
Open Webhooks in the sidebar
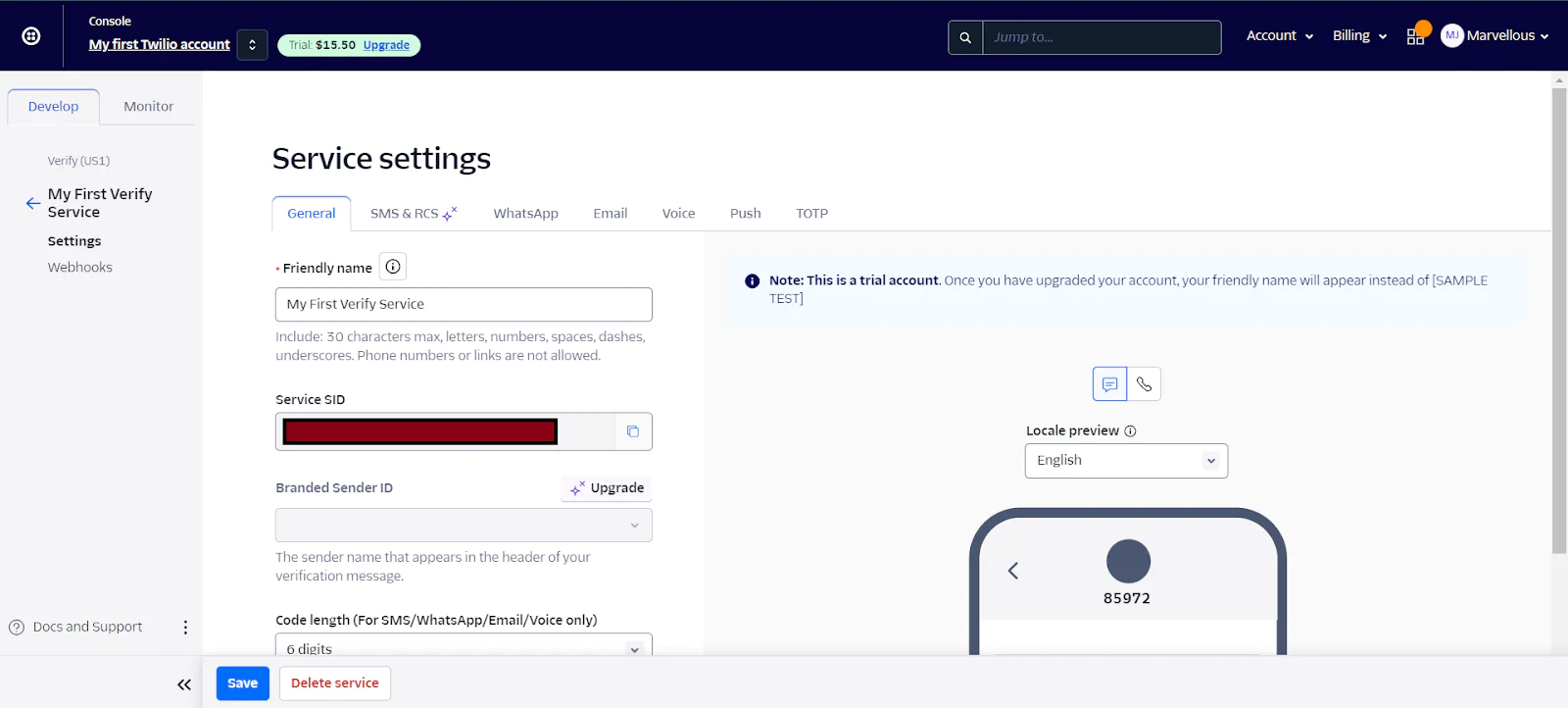(80, 267)
